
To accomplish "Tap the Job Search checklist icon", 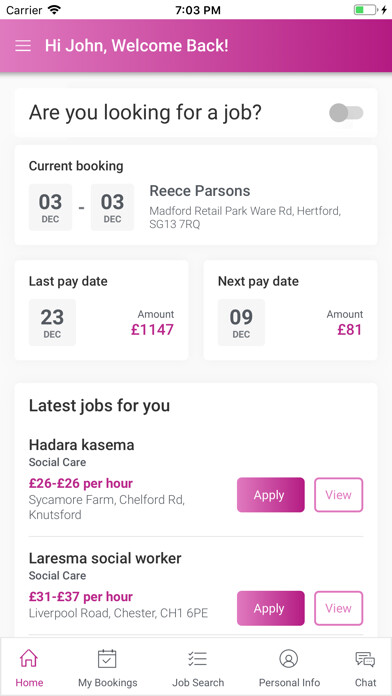I will click(x=198, y=659).
